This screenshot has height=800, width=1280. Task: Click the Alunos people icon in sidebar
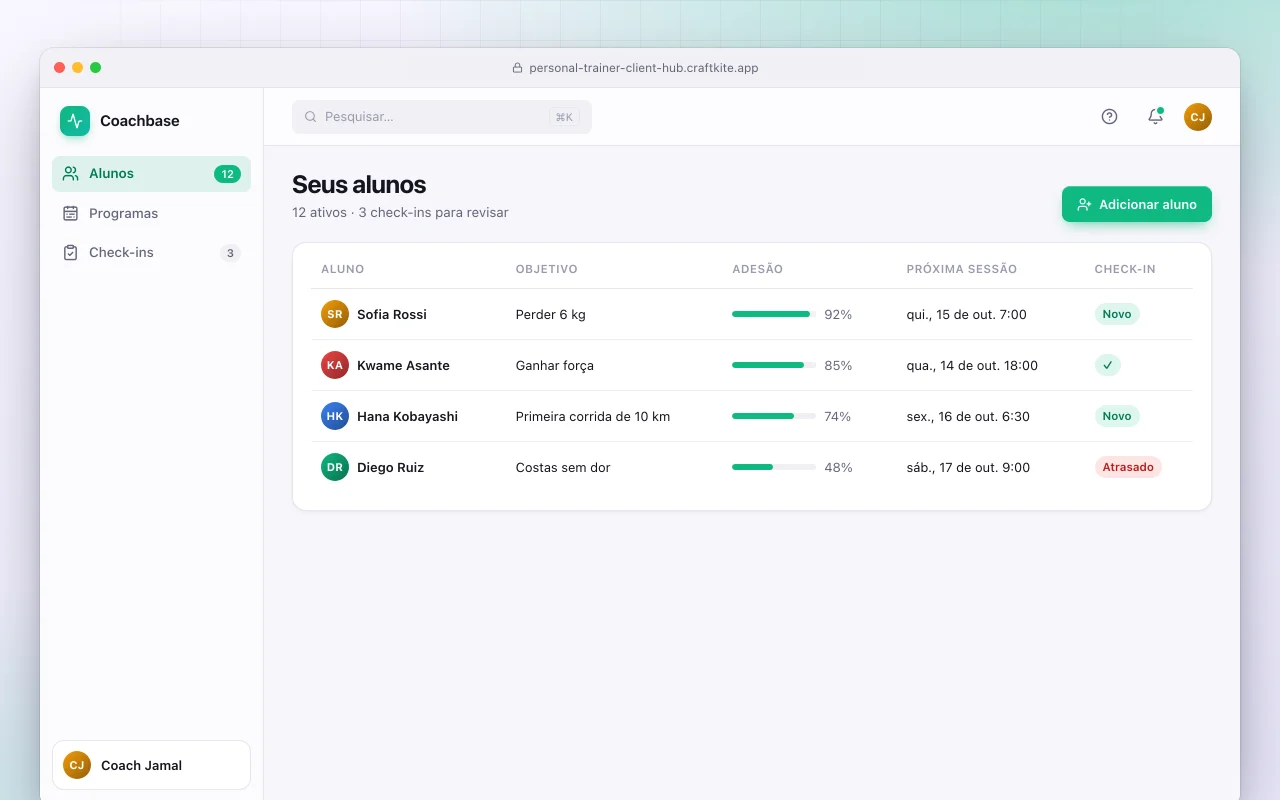(70, 174)
